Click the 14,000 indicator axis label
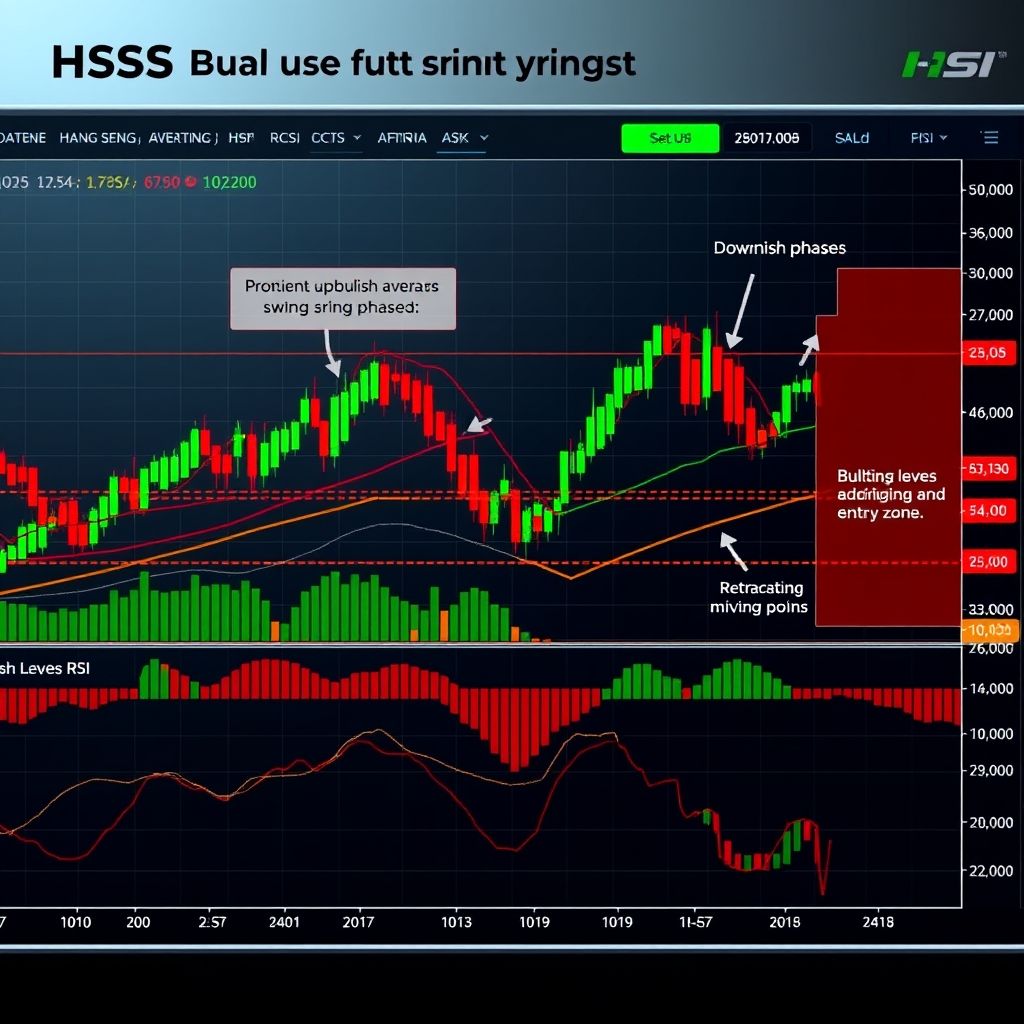This screenshot has height=1024, width=1024. (990, 688)
